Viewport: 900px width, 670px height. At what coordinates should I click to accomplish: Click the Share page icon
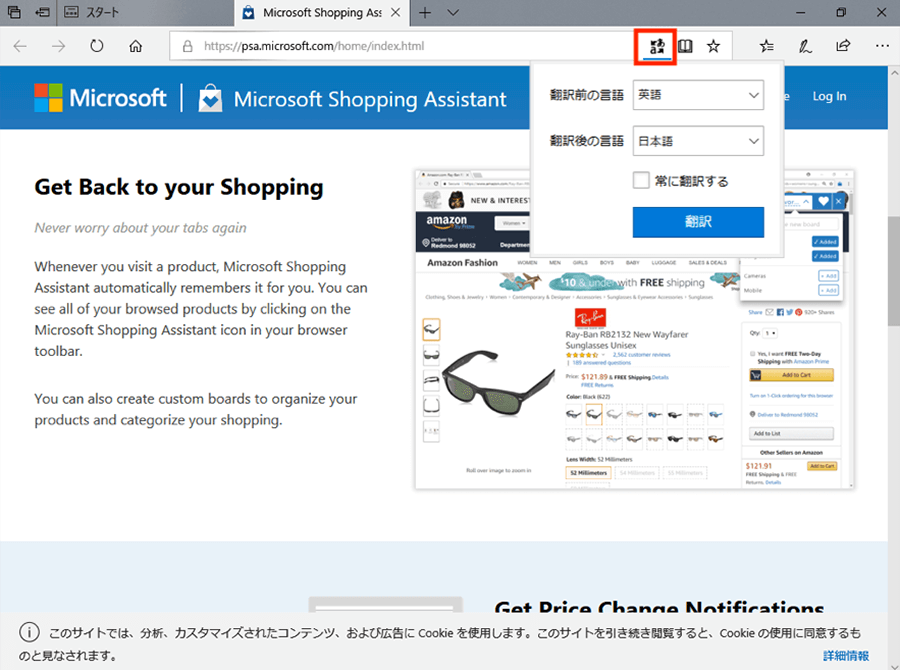pyautogui.click(x=843, y=46)
